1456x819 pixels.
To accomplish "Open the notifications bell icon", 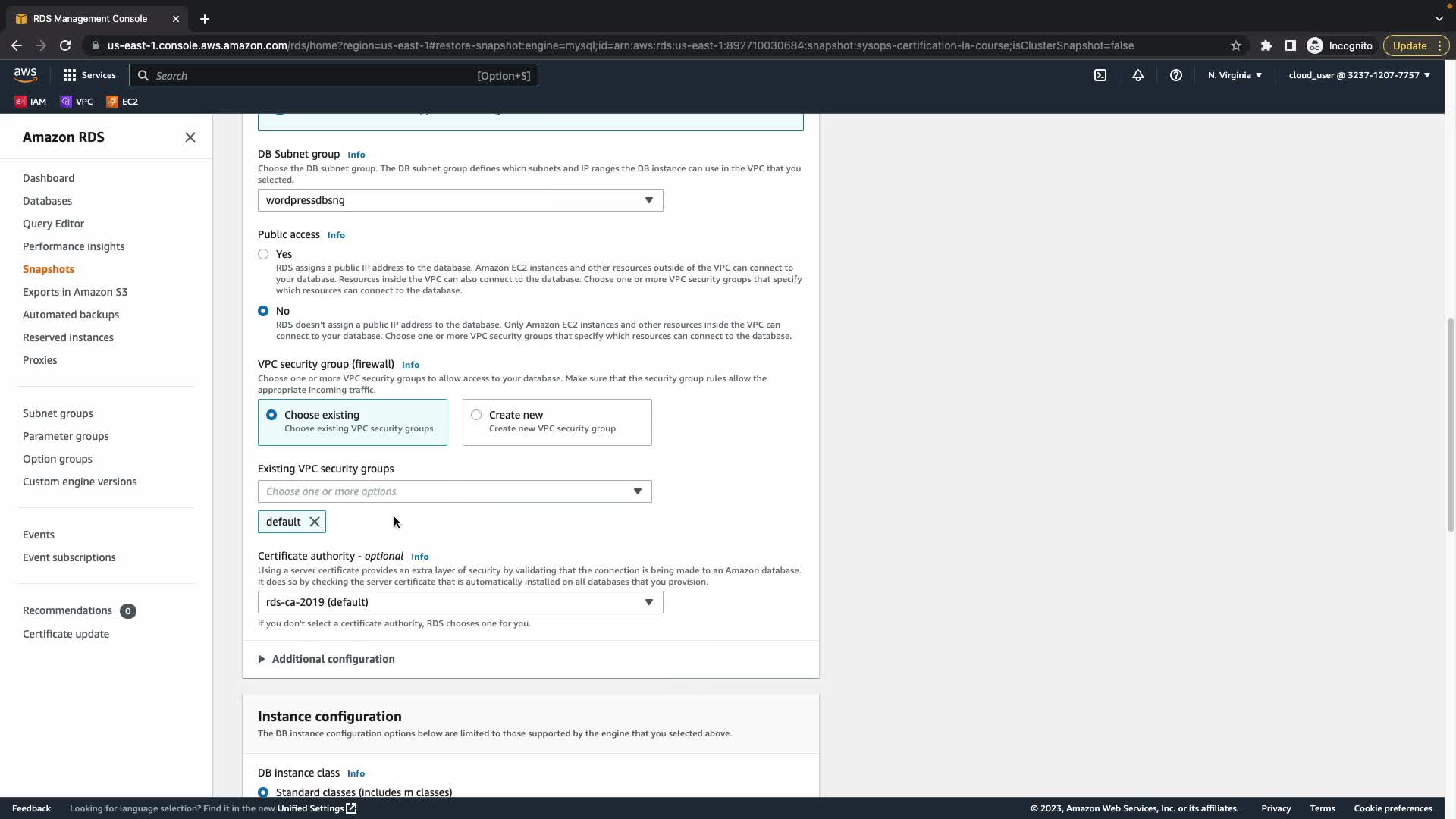I will point(1138,75).
